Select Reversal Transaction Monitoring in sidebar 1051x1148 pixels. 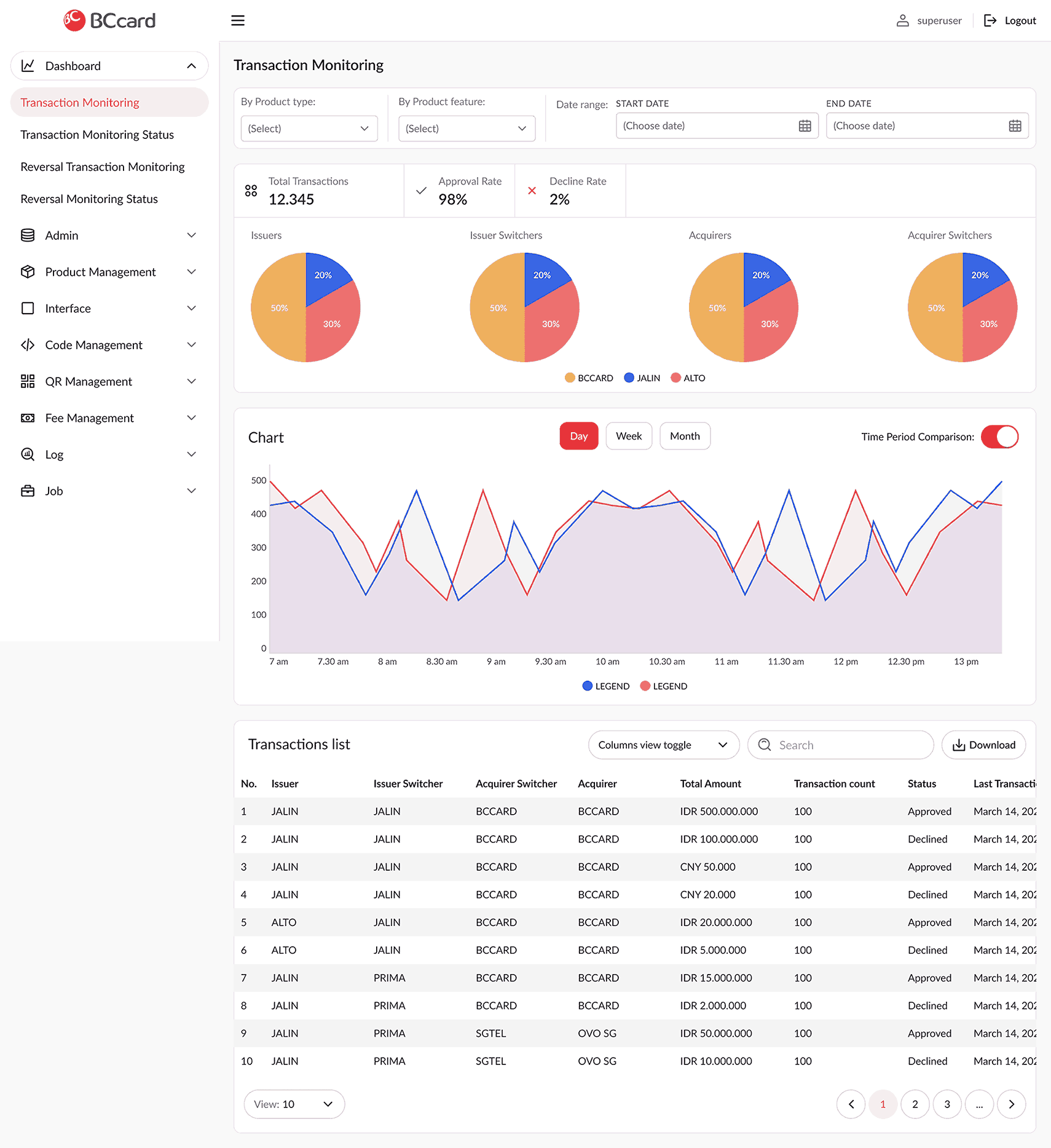click(x=102, y=166)
